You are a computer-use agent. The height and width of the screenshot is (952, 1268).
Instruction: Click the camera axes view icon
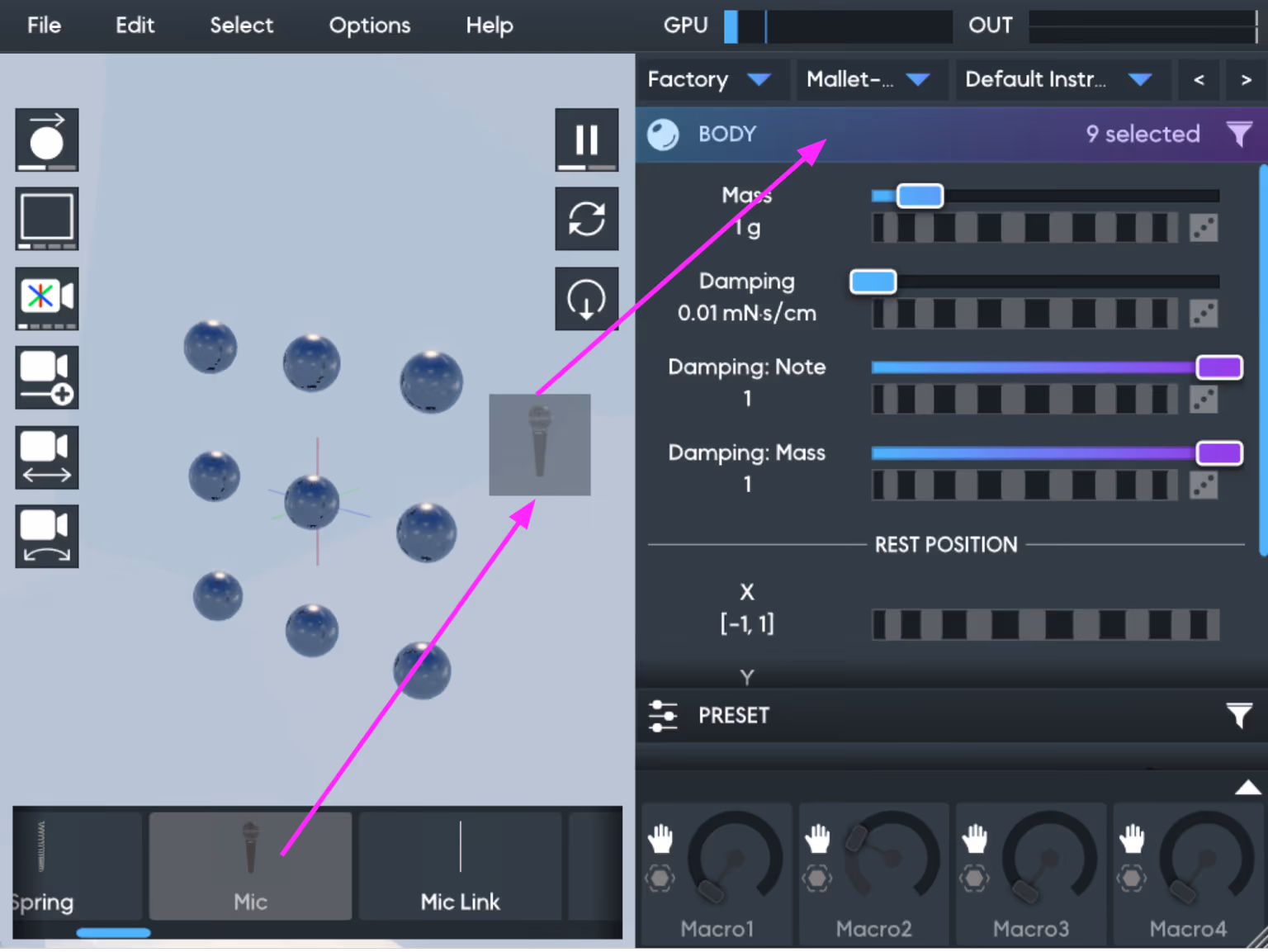click(47, 298)
